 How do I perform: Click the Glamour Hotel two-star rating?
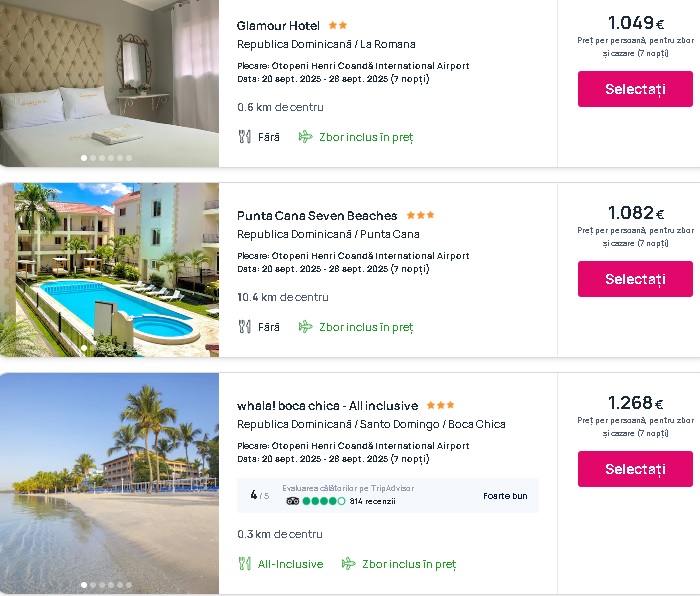coord(338,25)
